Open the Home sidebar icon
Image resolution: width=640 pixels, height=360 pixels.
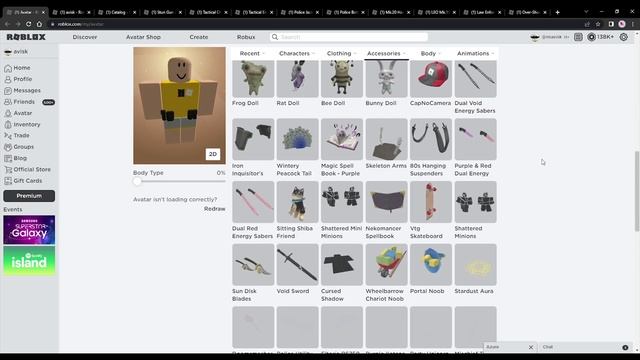[8, 68]
